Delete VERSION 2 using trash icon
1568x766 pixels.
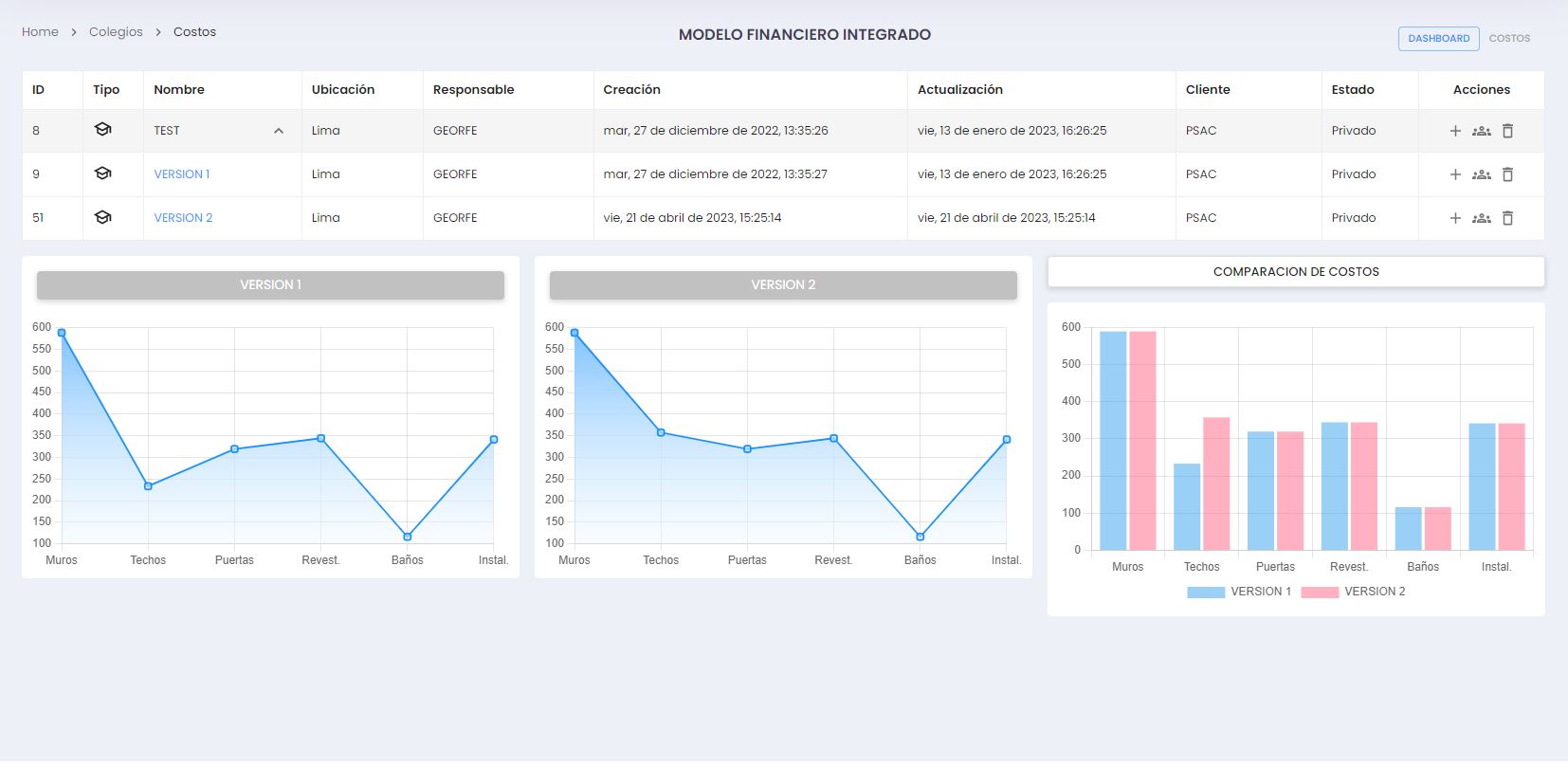point(1507,218)
